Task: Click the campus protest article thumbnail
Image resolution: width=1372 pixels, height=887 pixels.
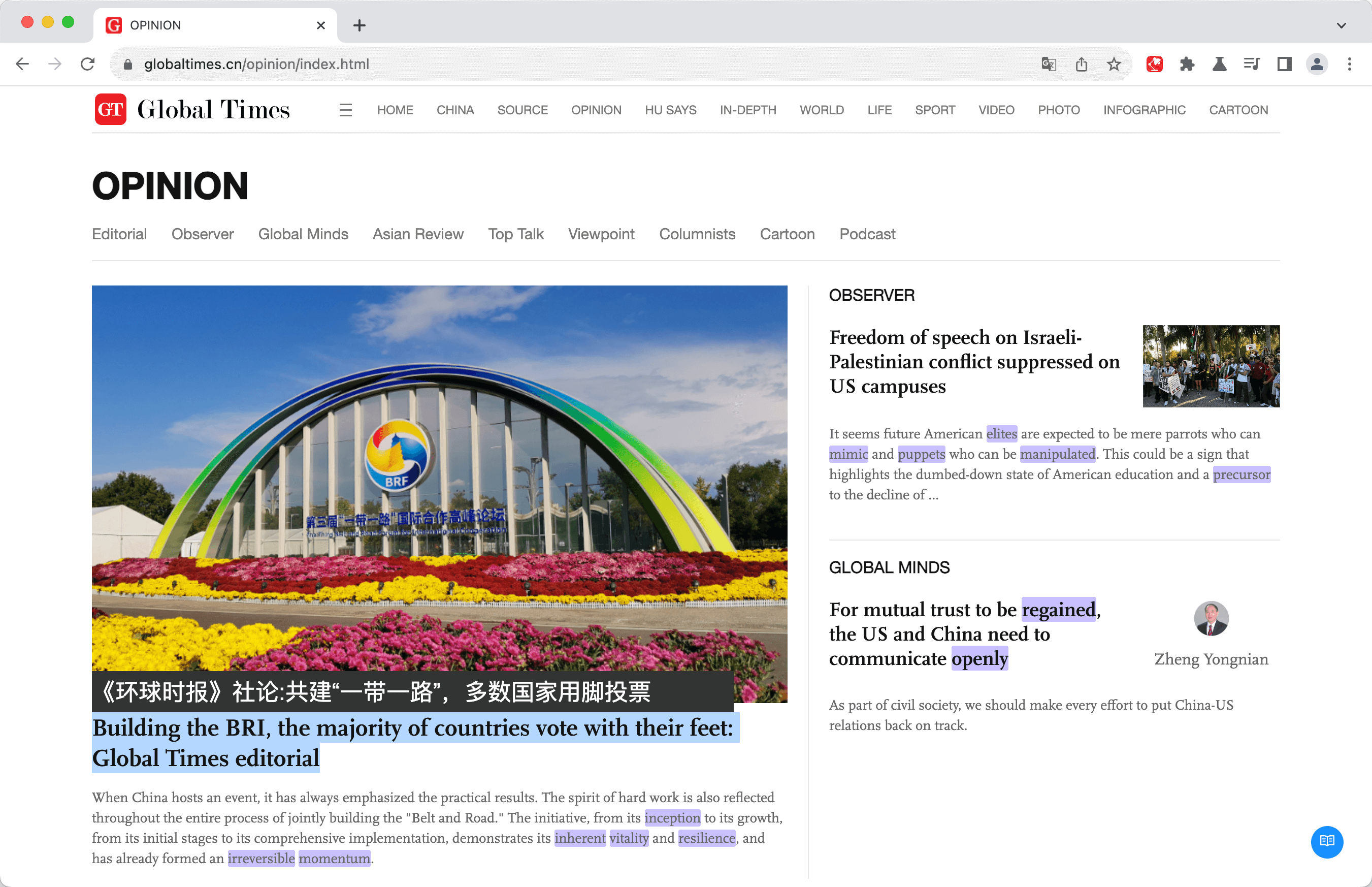Action: pos(1211,366)
